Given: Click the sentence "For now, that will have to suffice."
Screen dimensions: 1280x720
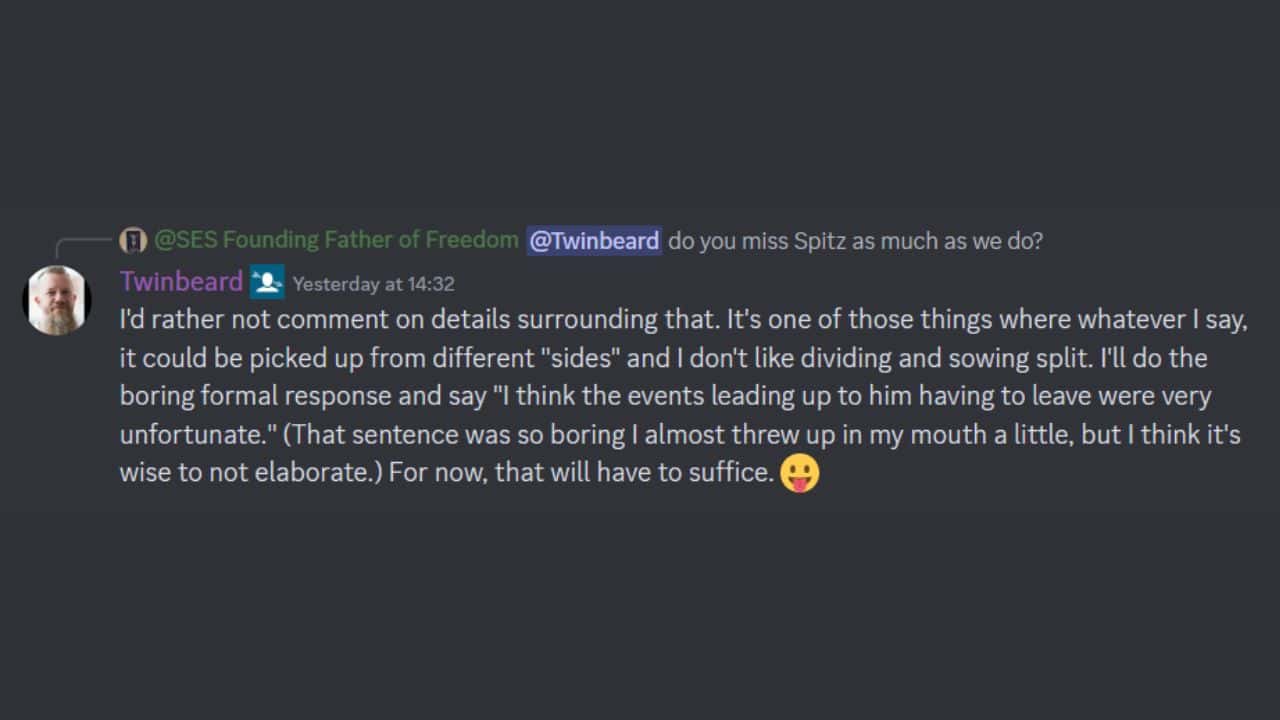Looking at the screenshot, I should tap(581, 472).
